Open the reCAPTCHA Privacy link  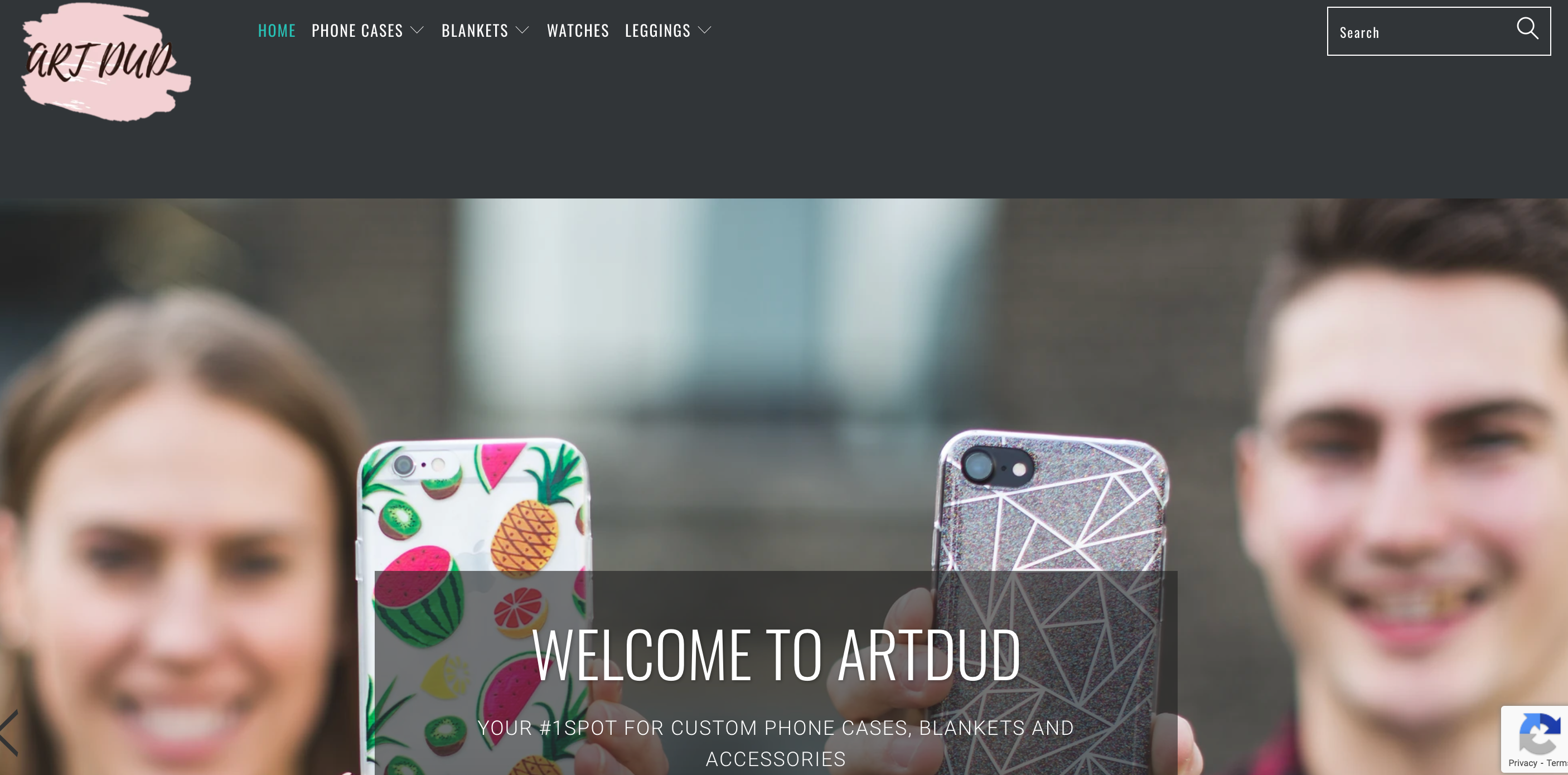1522,763
